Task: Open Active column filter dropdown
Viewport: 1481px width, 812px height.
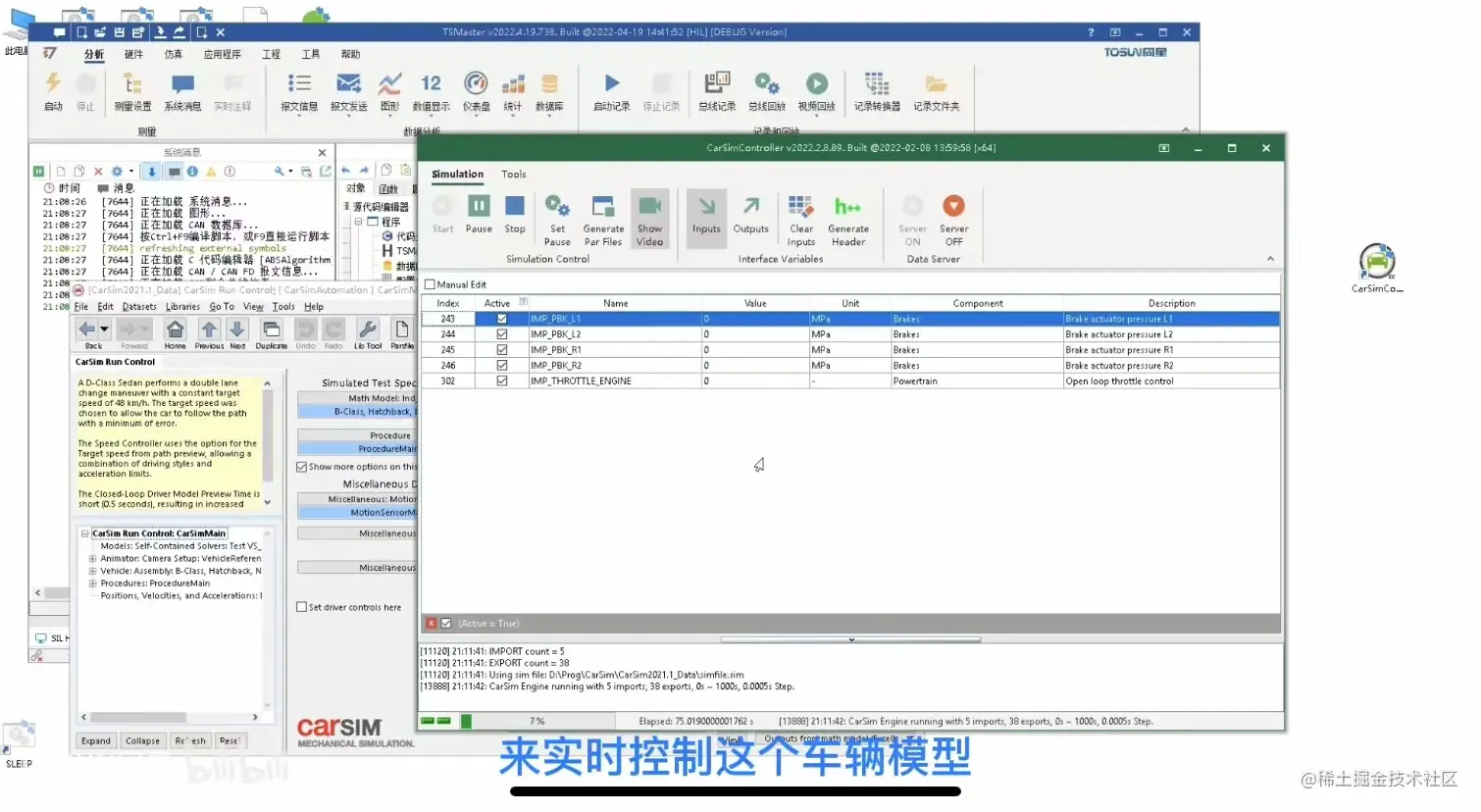Action: [523, 302]
